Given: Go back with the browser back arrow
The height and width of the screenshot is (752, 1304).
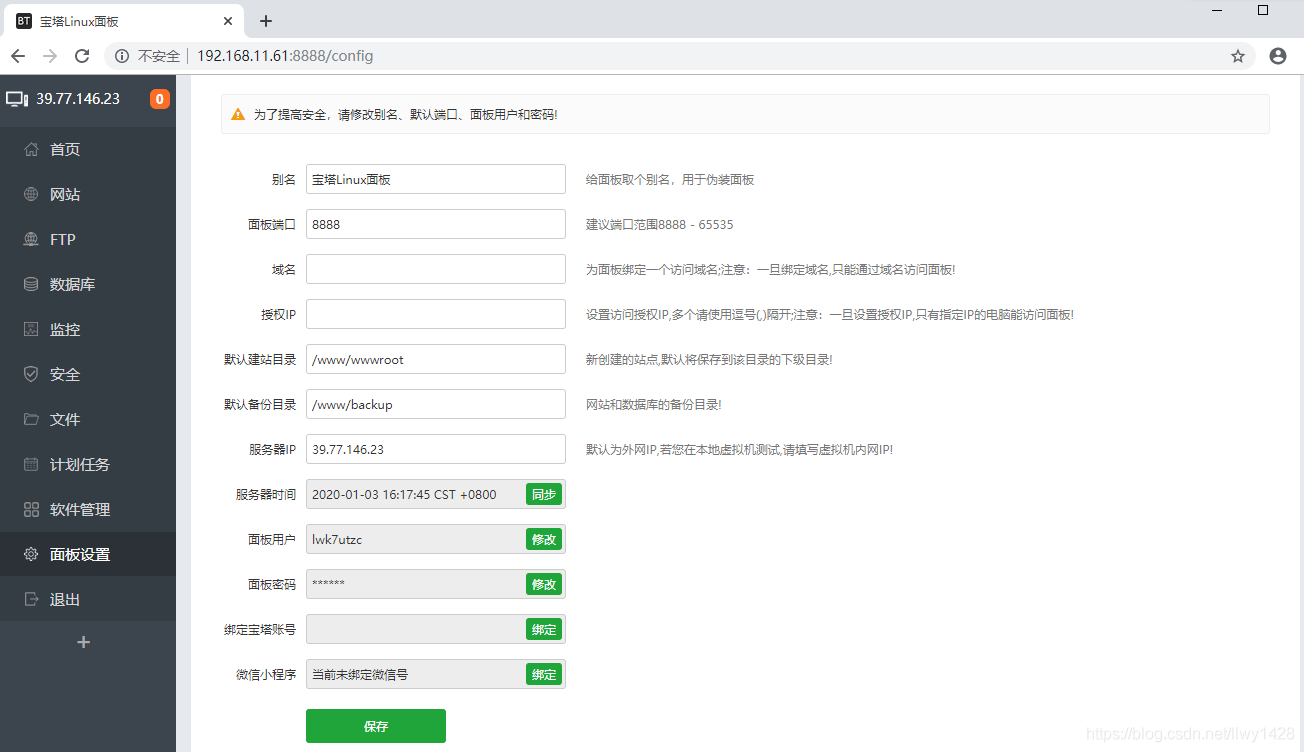Looking at the screenshot, I should [x=18, y=56].
